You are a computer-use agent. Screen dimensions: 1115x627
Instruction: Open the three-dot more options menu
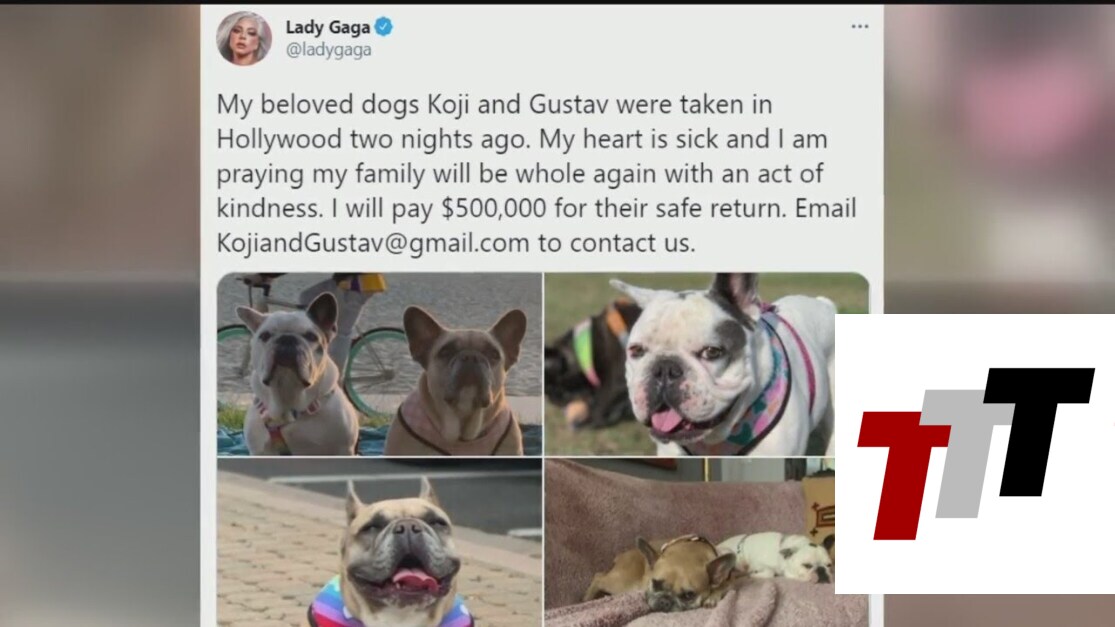tap(860, 26)
